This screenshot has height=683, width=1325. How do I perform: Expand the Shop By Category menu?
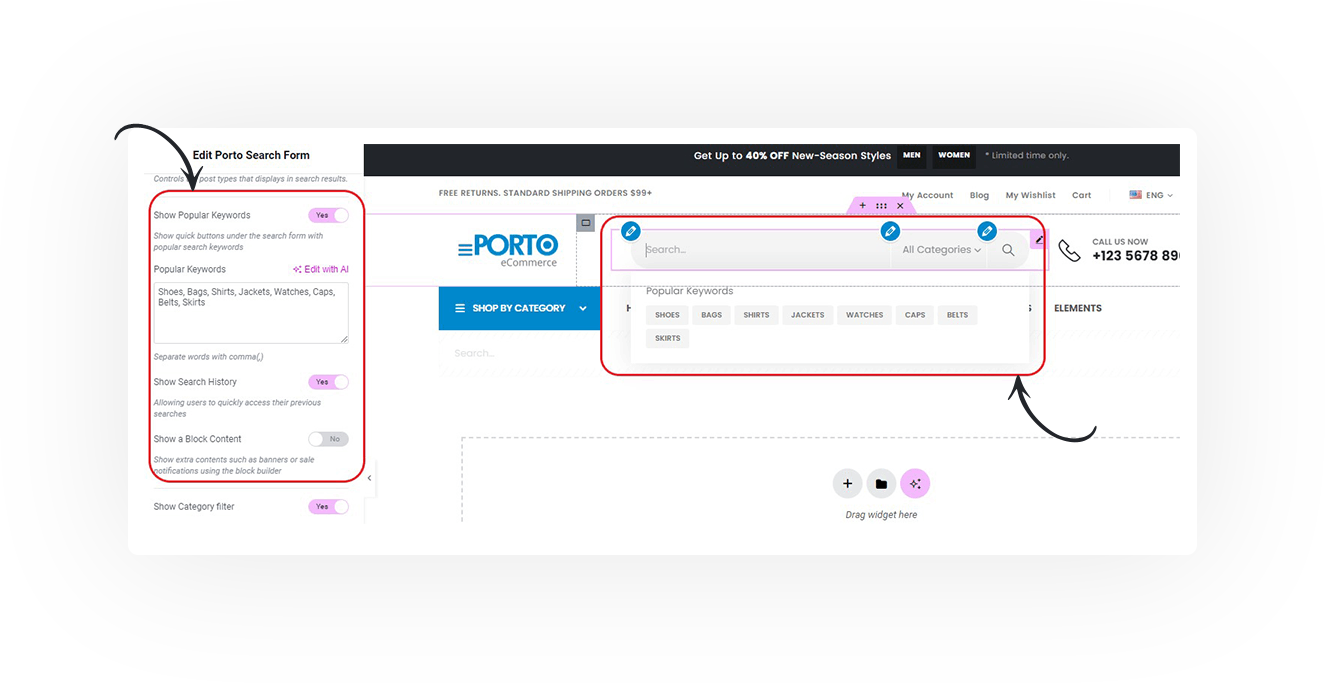click(x=520, y=308)
